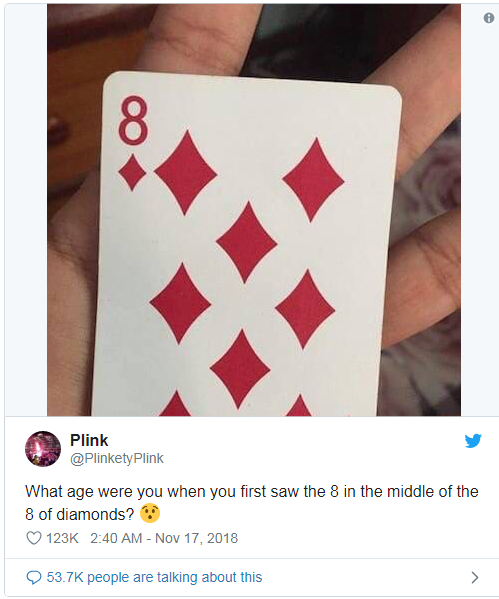The height and width of the screenshot is (599, 499).
Task: Click the middle-row right diamond on the card
Action: point(305,309)
